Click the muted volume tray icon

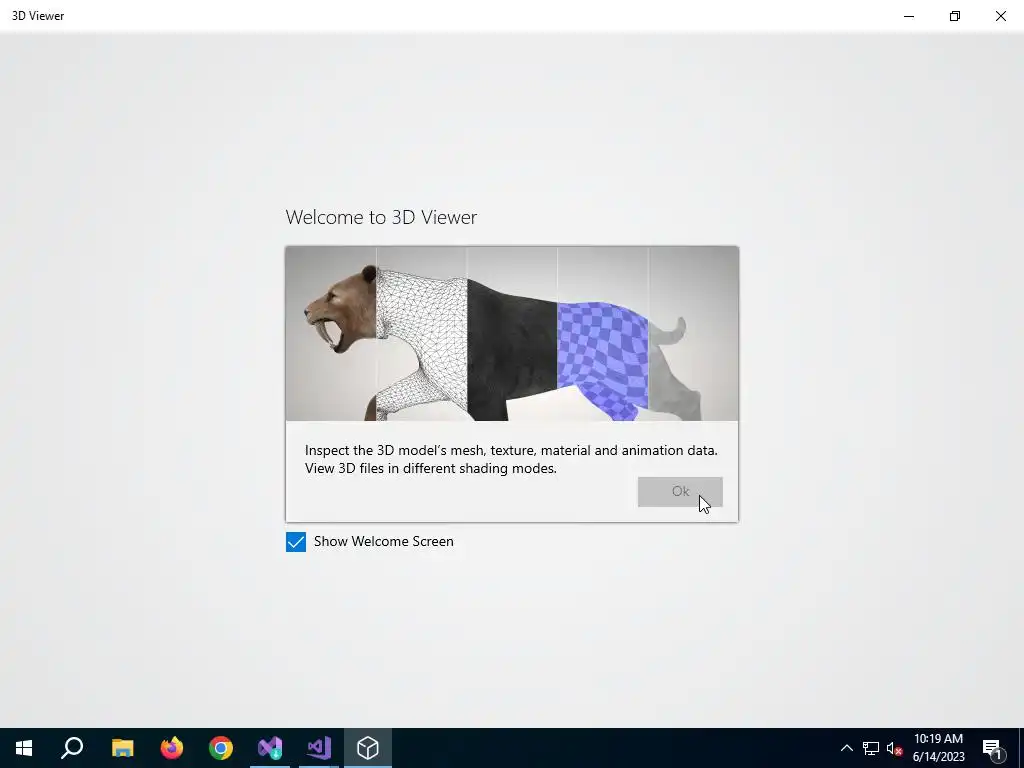tap(894, 748)
